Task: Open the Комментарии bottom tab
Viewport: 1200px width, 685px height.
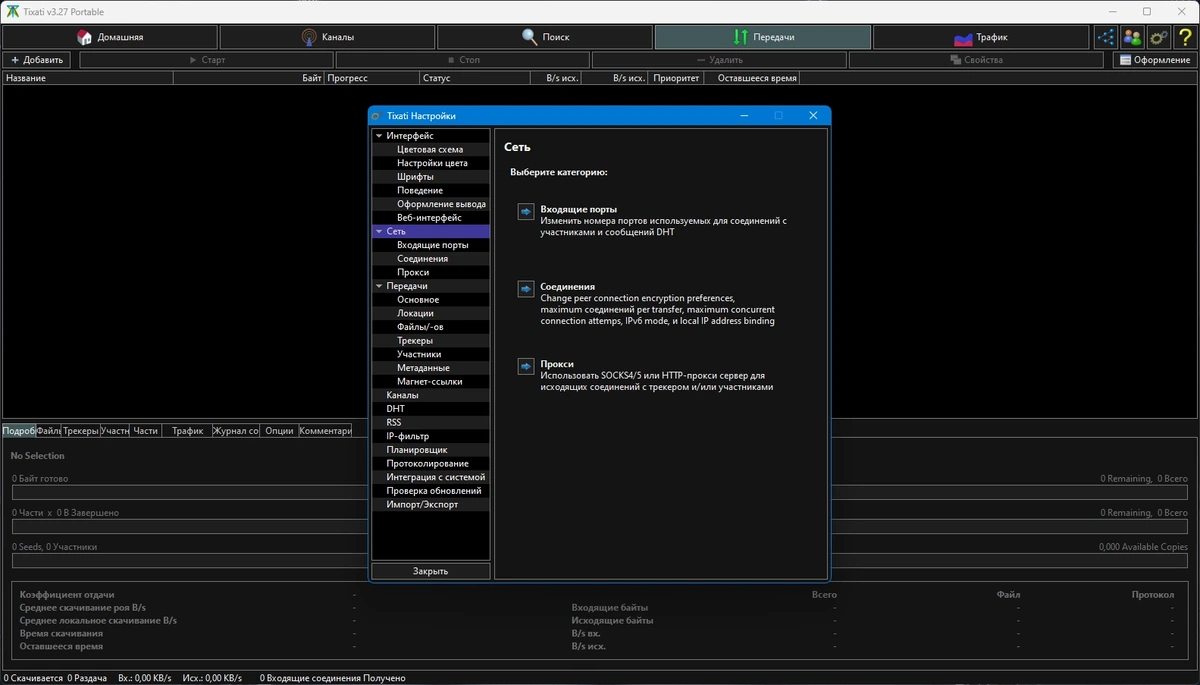Action: pos(325,431)
